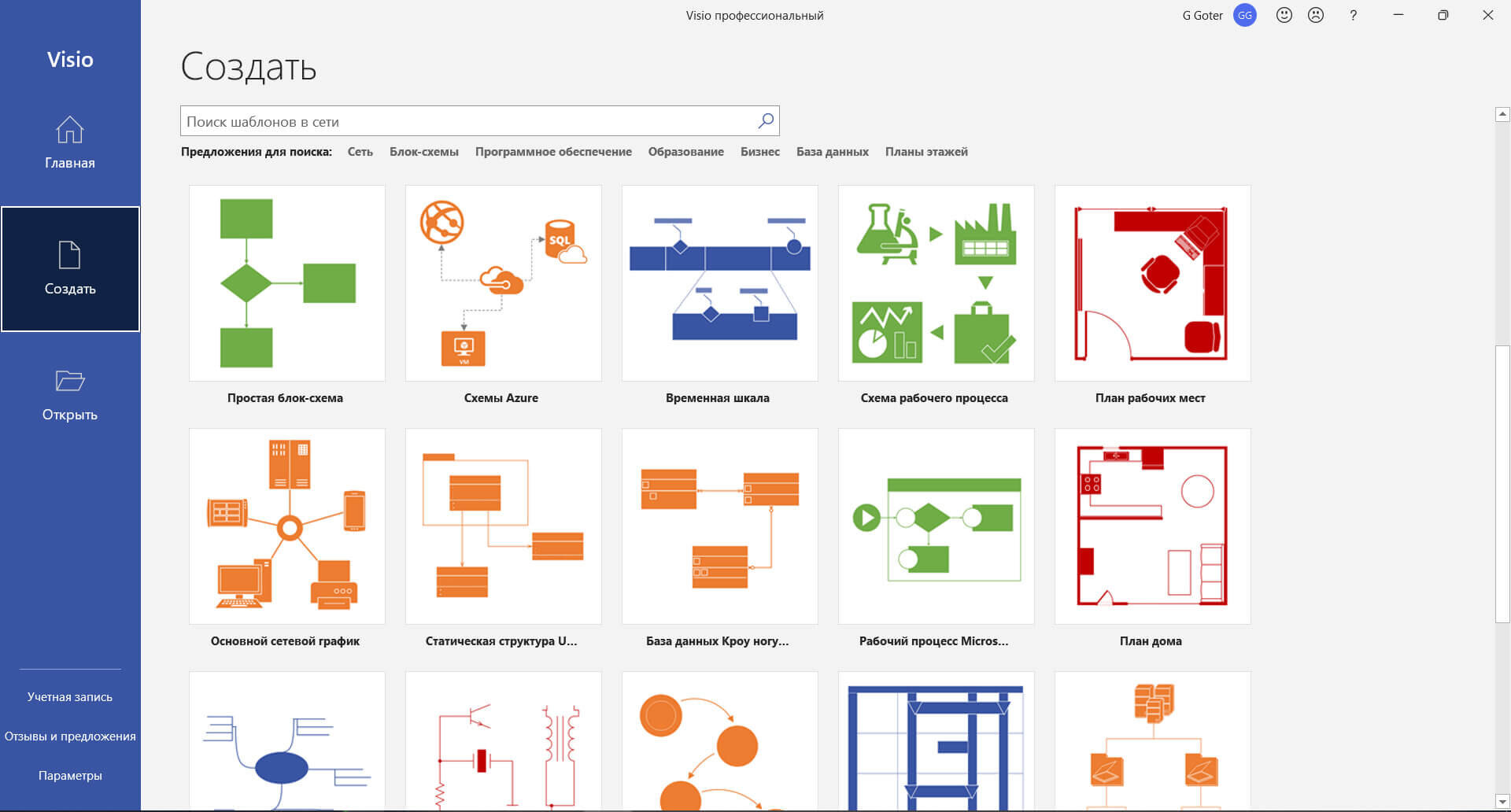The width and height of the screenshot is (1511, 812).
Task: Send a frown feedback face
Action: [1316, 15]
